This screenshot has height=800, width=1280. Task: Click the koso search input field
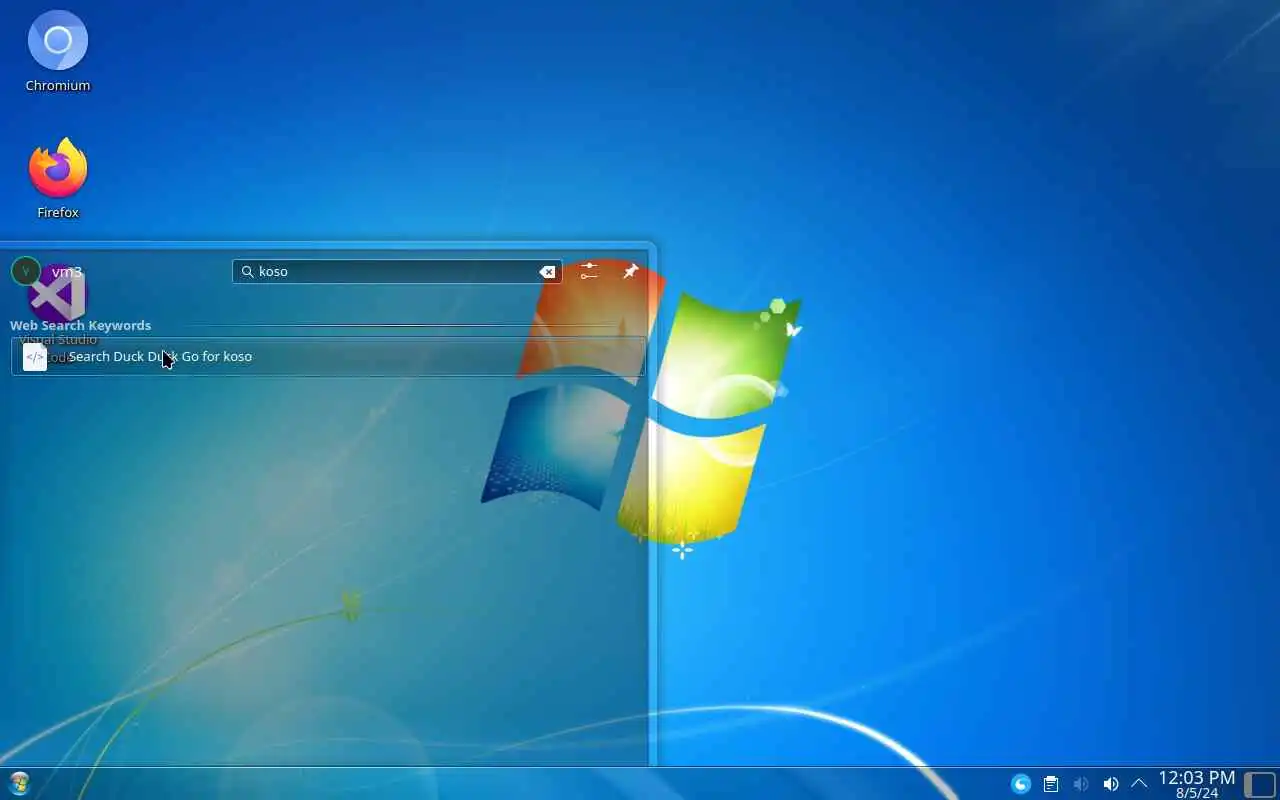[397, 272]
